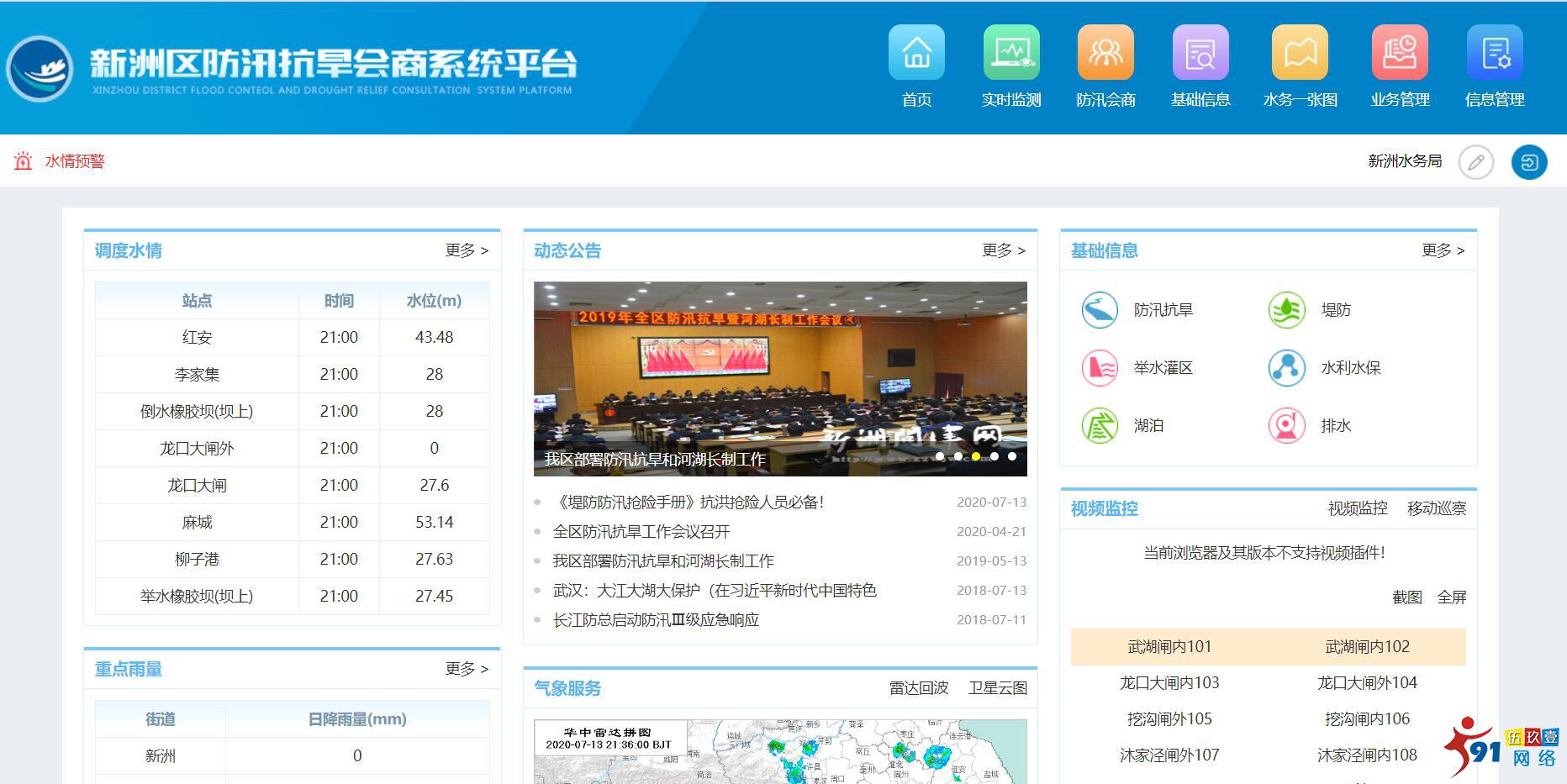This screenshot has width=1567, height=784.
Task: Open the 堤防 basic info icon
Action: coord(1287,310)
